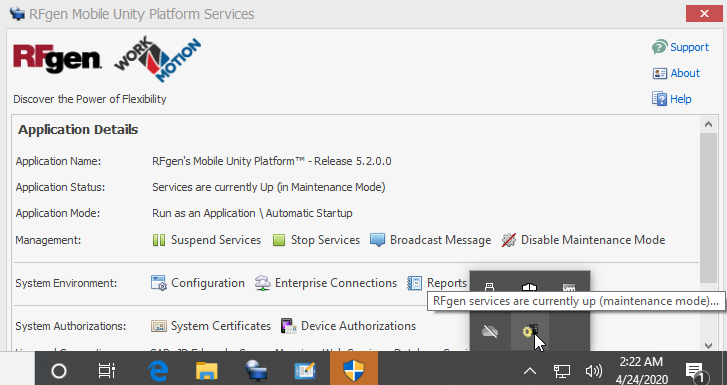Click the Suspend Services pause icon

[159, 240]
